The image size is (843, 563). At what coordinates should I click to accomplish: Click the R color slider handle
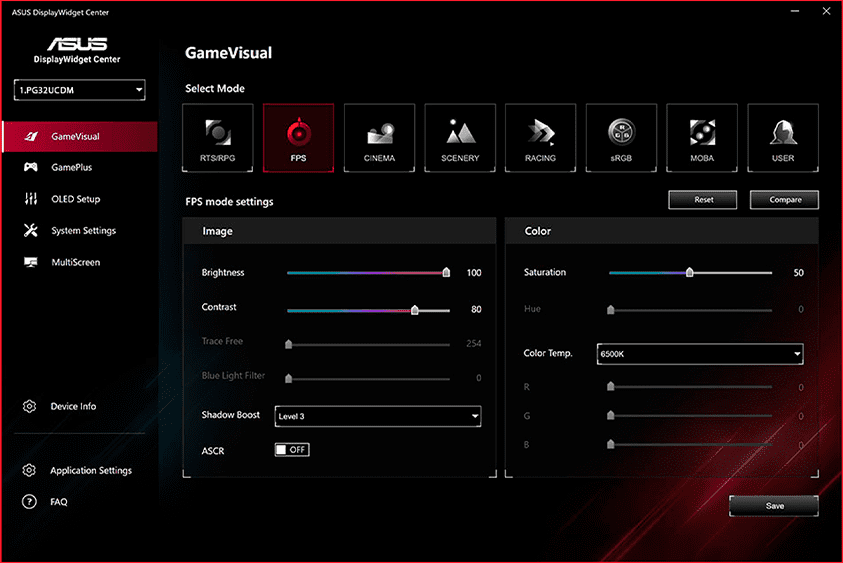[x=610, y=386]
